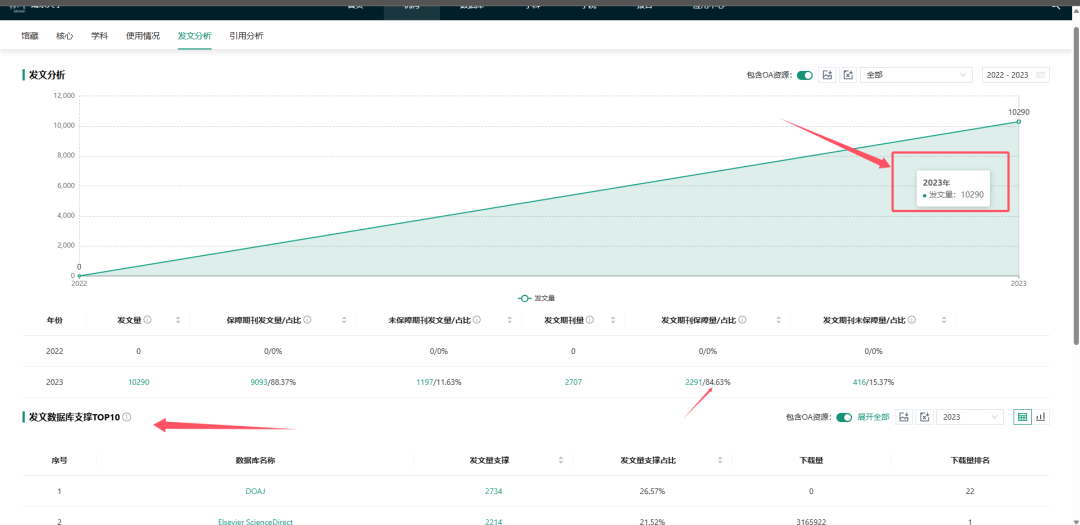The image size is (1080, 525).
Task: Click the 展开全部 link
Action: (x=873, y=417)
